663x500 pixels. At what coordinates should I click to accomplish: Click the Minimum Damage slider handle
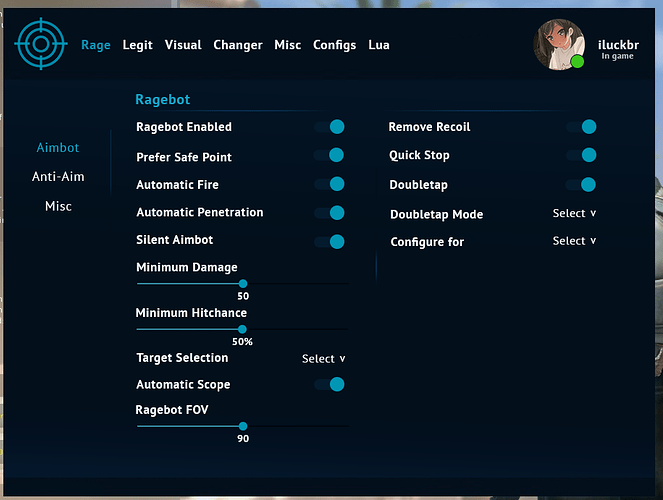243,284
